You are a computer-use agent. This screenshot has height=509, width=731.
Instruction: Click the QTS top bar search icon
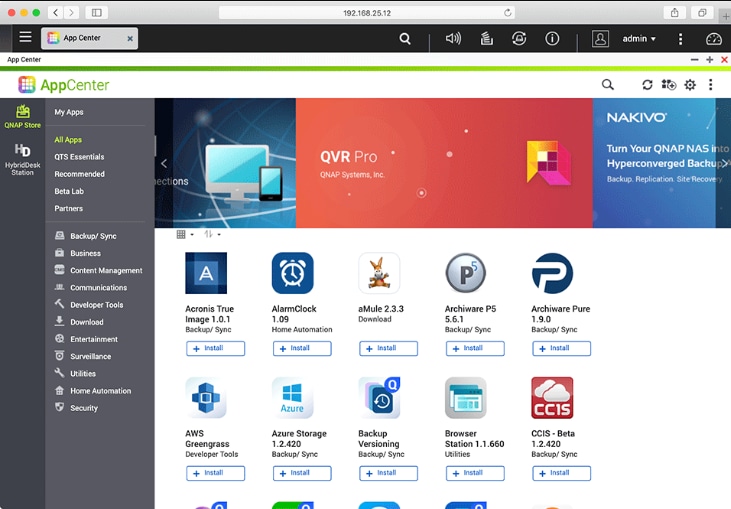(x=405, y=39)
